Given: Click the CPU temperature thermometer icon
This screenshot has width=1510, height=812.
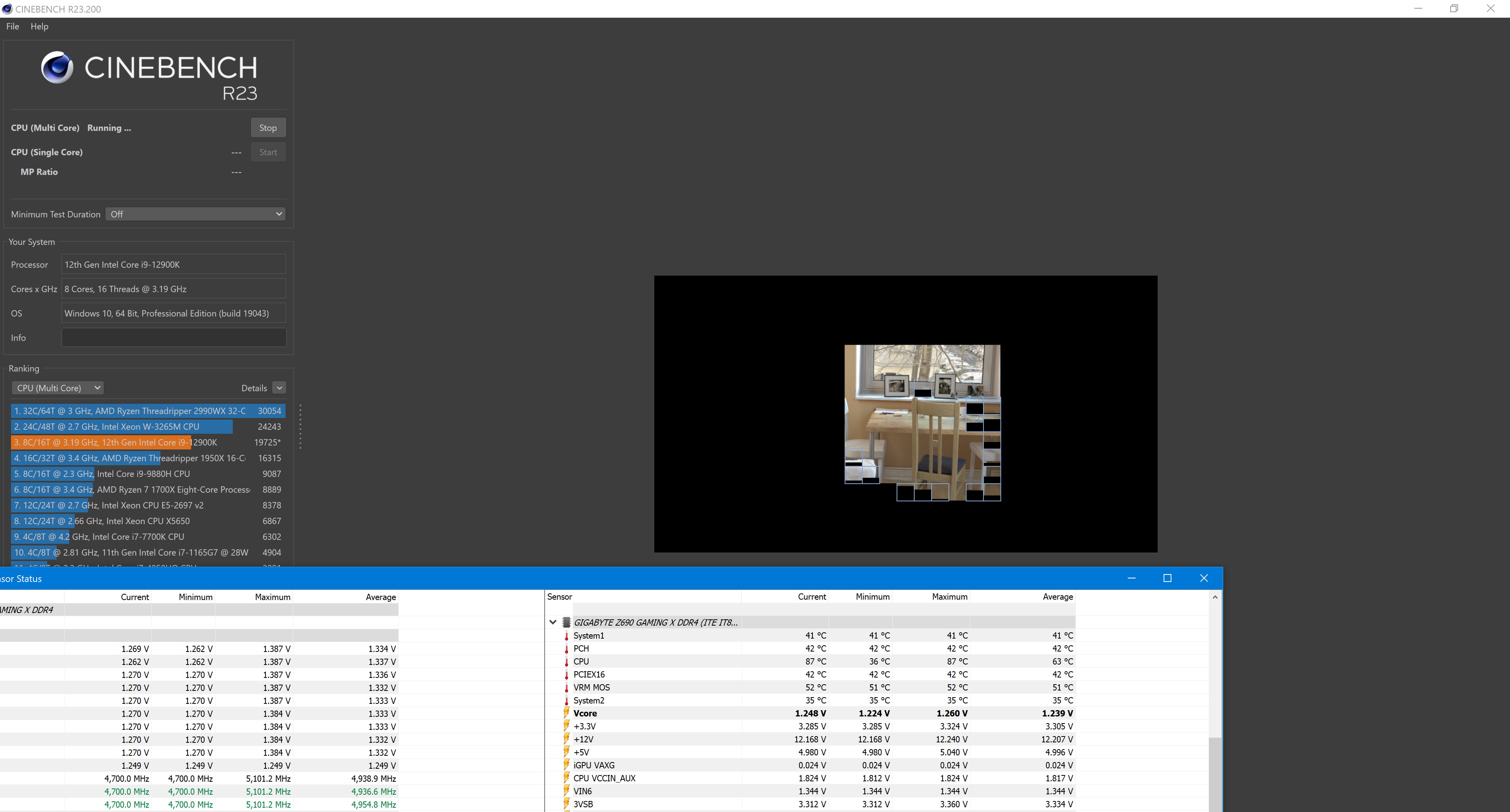Looking at the screenshot, I should (566, 661).
